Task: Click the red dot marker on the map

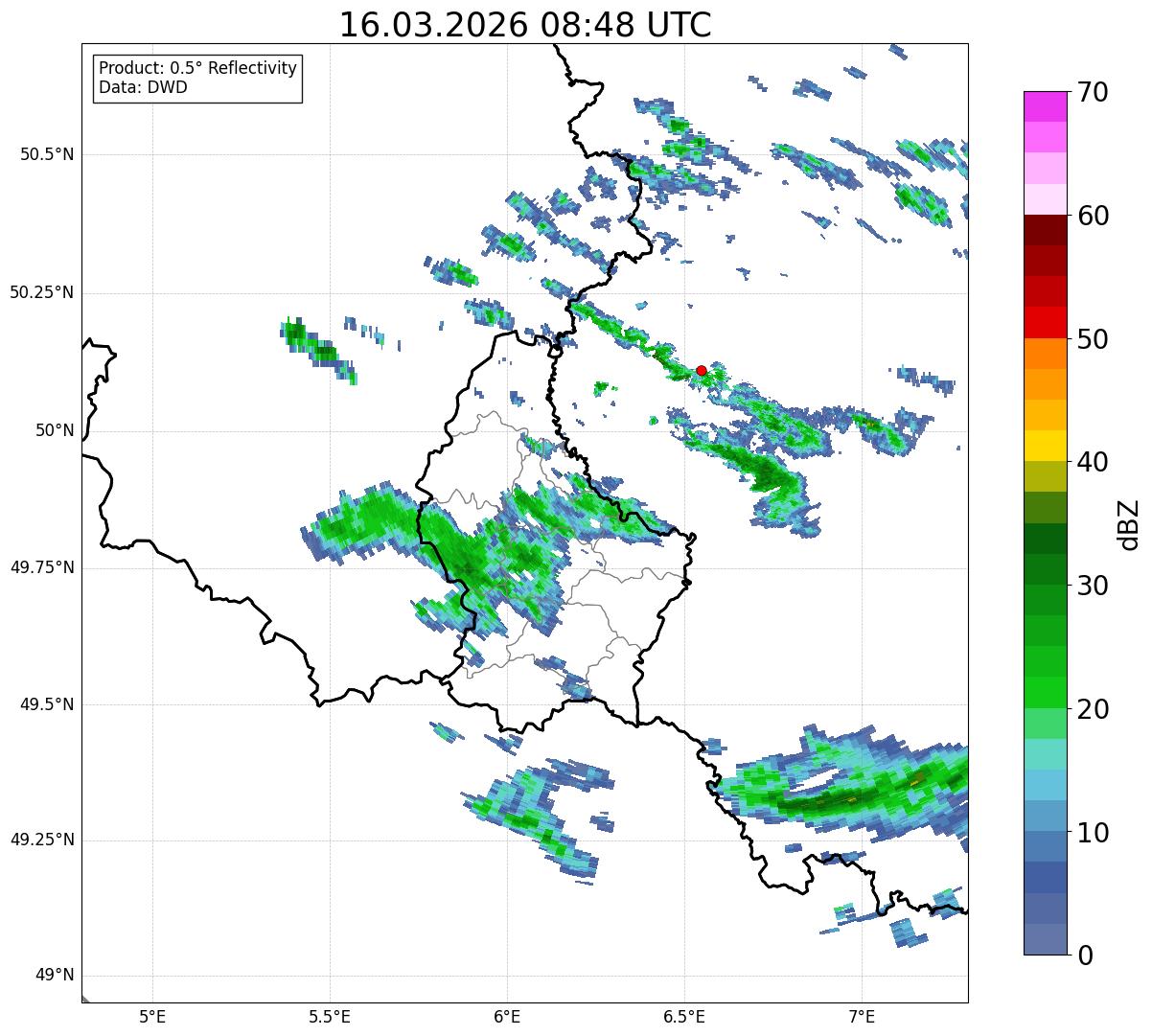Action: (702, 370)
